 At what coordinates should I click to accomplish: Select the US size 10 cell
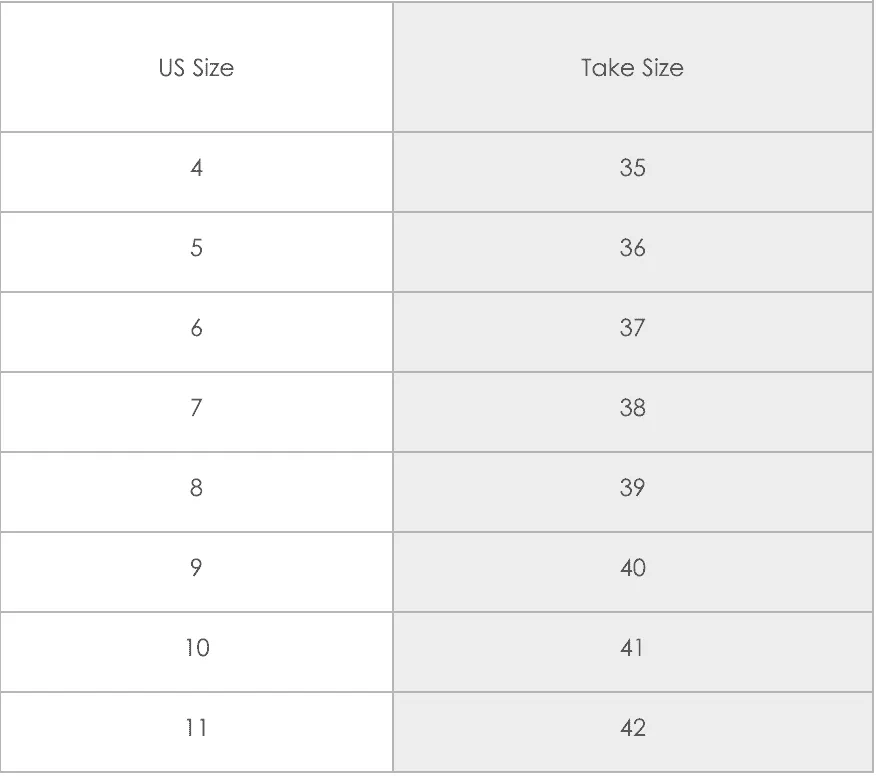pos(196,651)
